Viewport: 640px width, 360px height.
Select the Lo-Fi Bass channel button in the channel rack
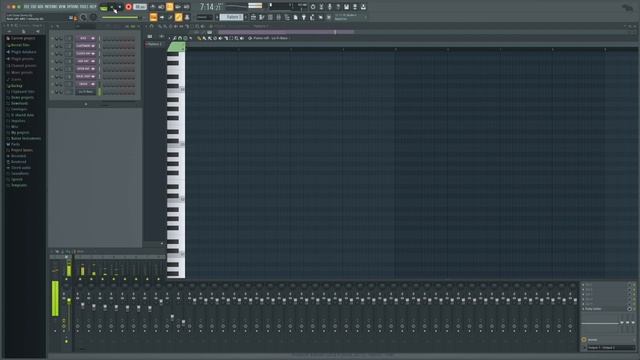tap(86, 92)
